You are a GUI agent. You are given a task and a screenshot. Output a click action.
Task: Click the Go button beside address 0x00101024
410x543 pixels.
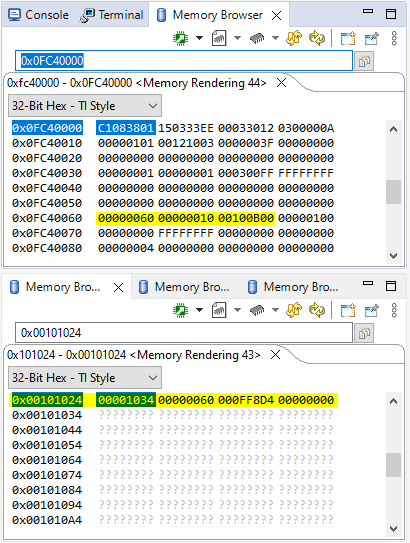pyautogui.click(x=364, y=333)
